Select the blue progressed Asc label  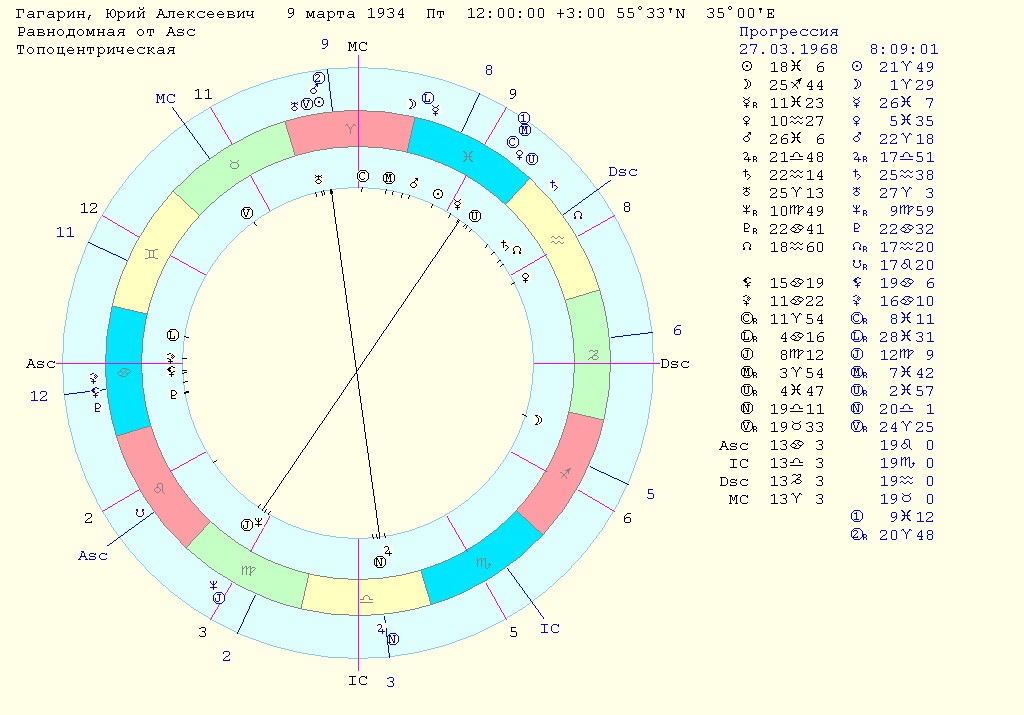[93, 555]
